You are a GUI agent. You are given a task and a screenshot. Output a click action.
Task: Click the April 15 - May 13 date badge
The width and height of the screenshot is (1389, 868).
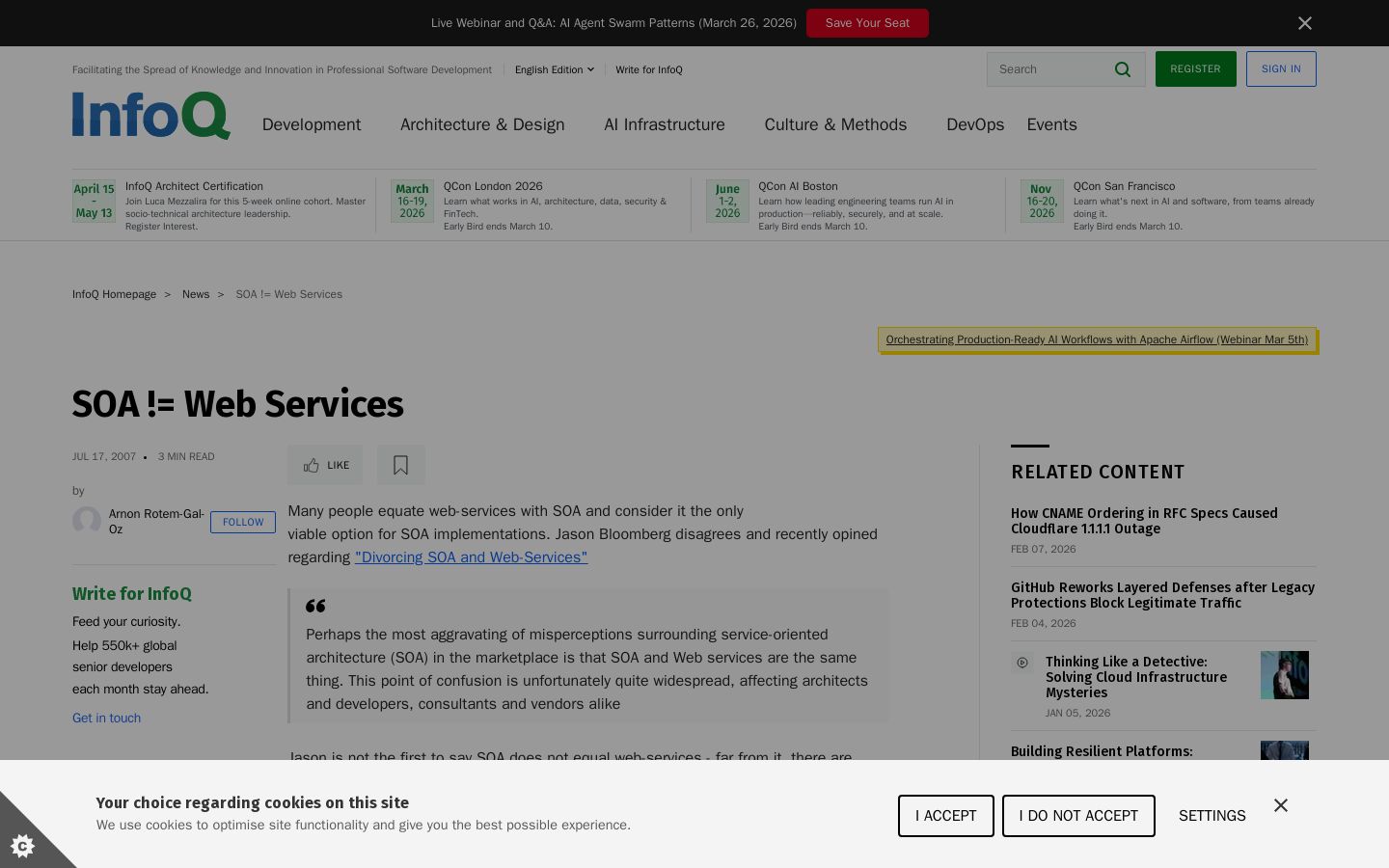tap(94, 201)
